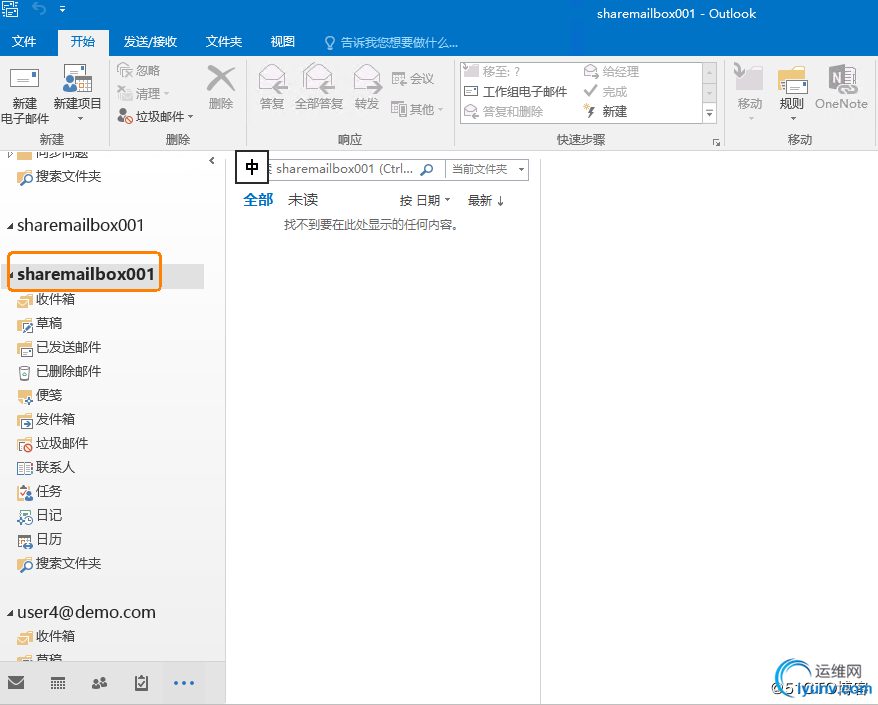Viewport: 878px width, 705px height.
Task: Show All (全部) messages filter
Action: click(x=258, y=200)
